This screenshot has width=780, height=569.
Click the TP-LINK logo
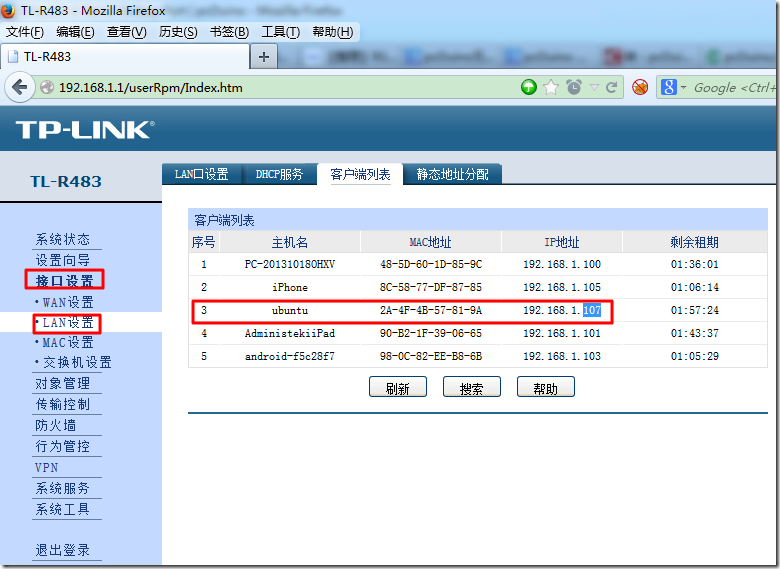85,130
